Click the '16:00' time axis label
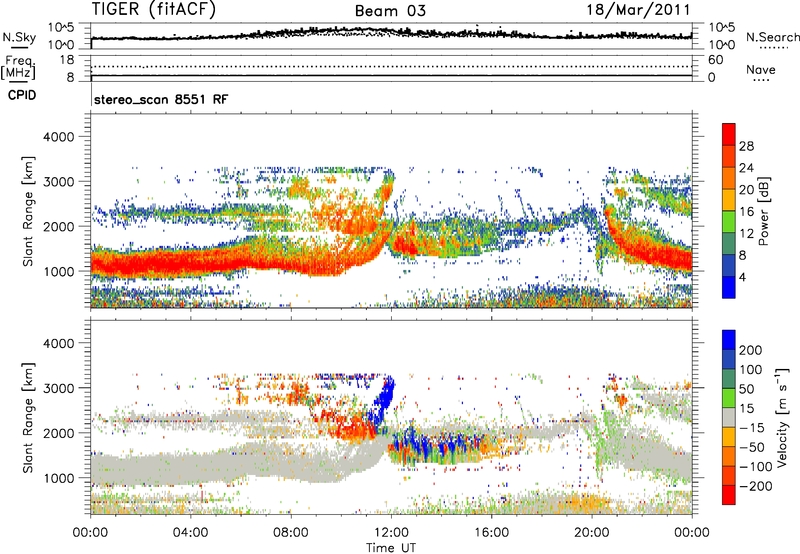The width and height of the screenshot is (800, 554). point(491,533)
